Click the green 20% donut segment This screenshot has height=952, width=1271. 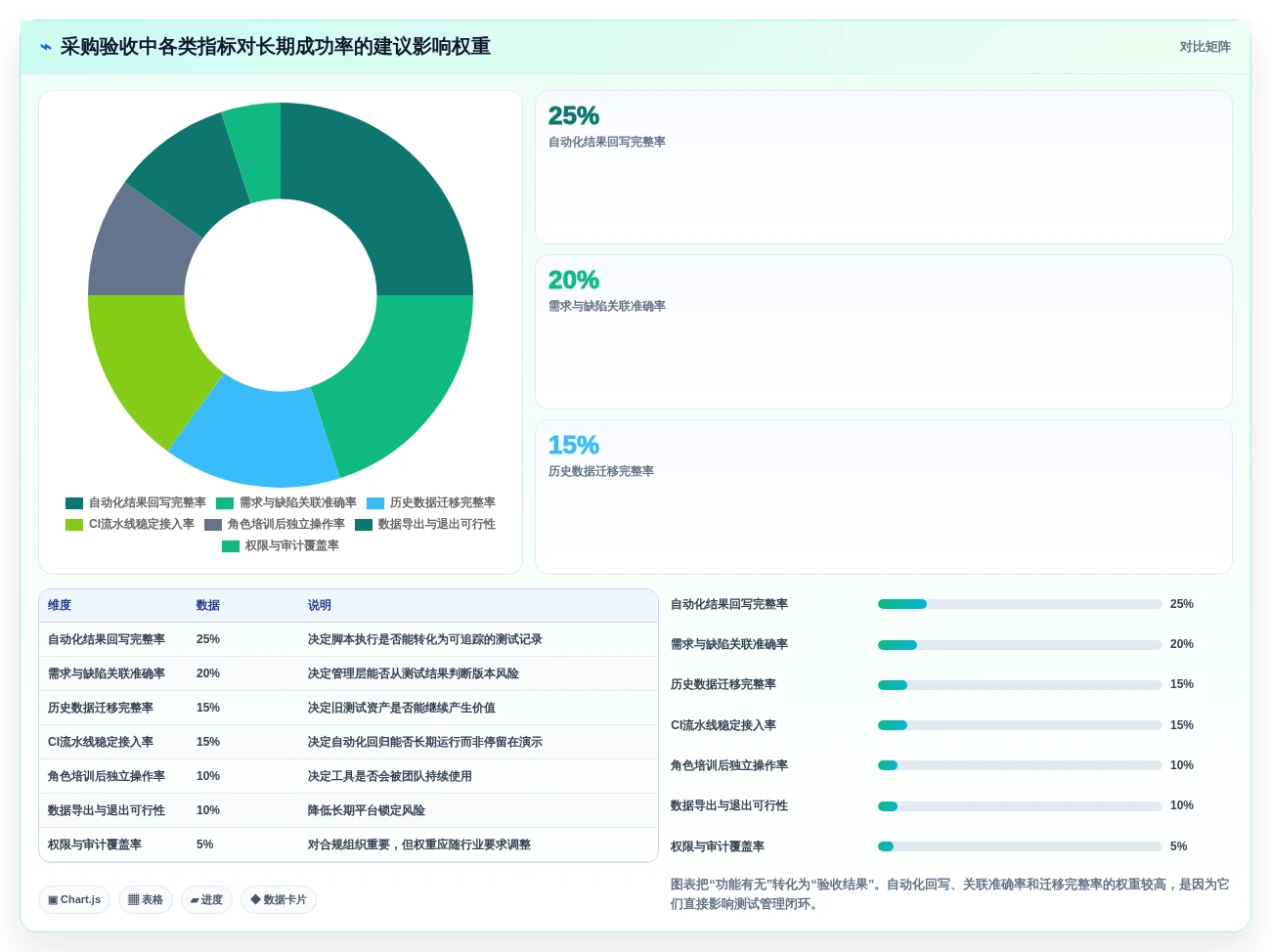(x=396, y=381)
